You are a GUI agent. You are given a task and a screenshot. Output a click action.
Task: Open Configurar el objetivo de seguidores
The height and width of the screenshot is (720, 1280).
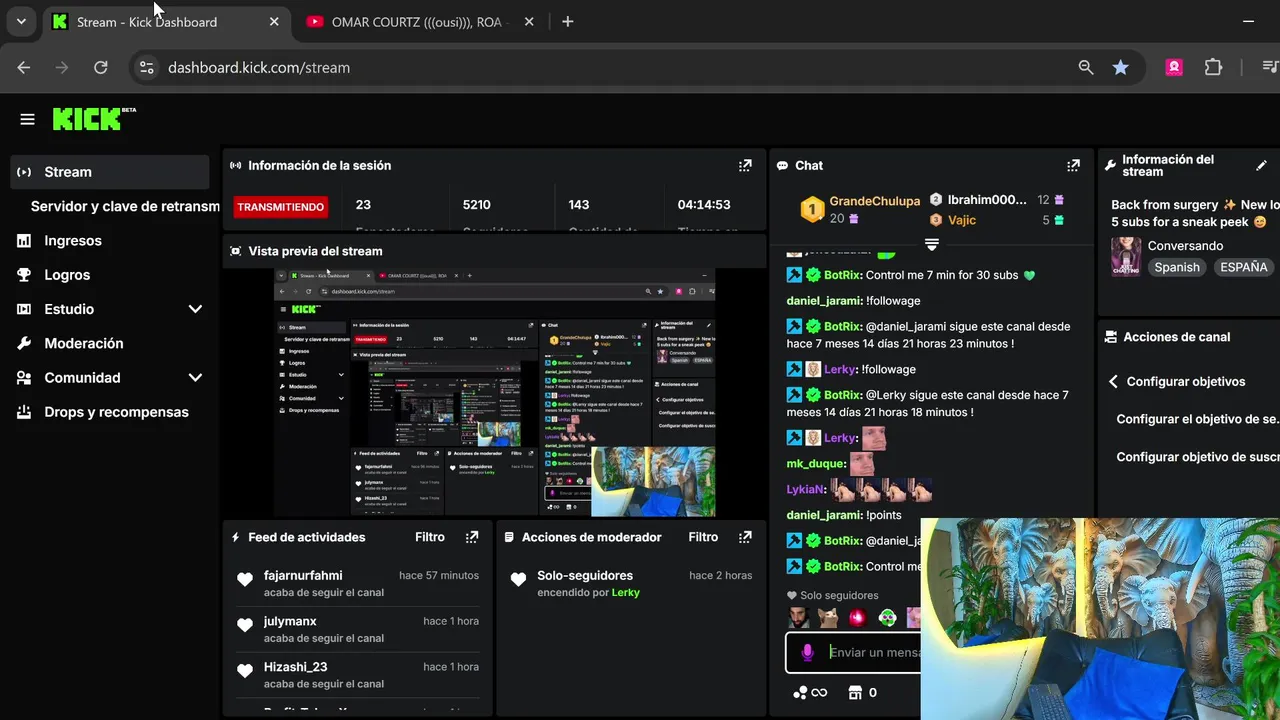pos(1197,419)
